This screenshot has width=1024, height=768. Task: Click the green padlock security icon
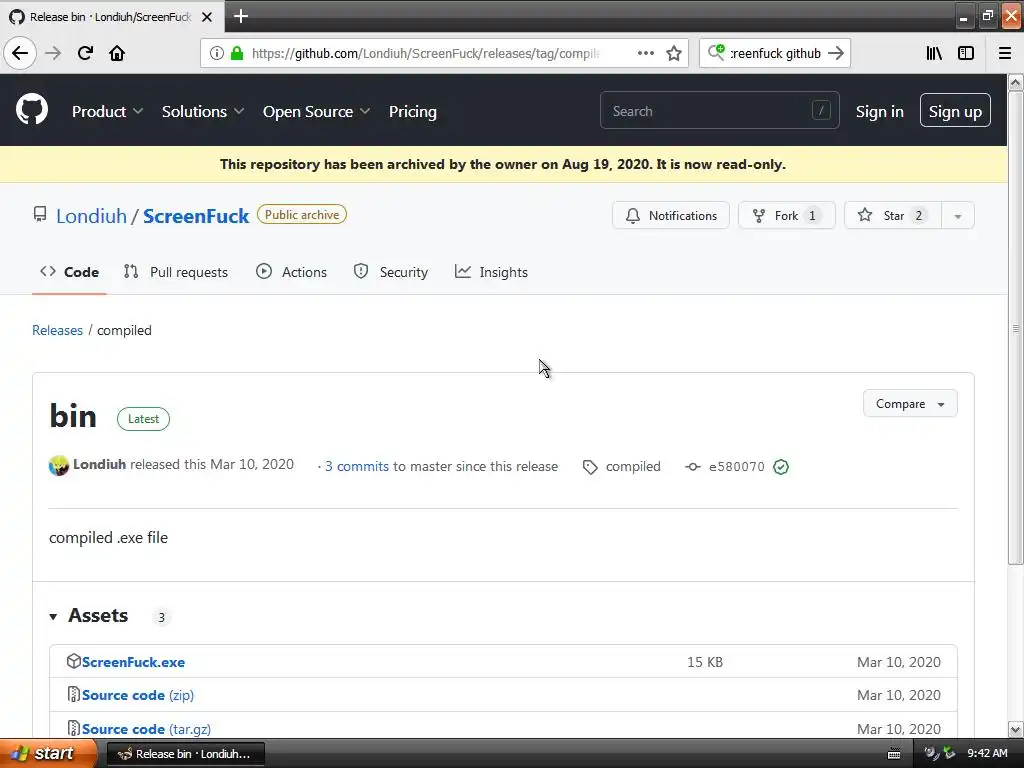[x=236, y=53]
